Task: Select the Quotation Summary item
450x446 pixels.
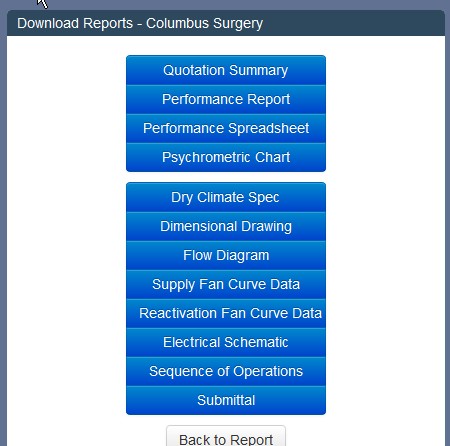Action: [226, 70]
